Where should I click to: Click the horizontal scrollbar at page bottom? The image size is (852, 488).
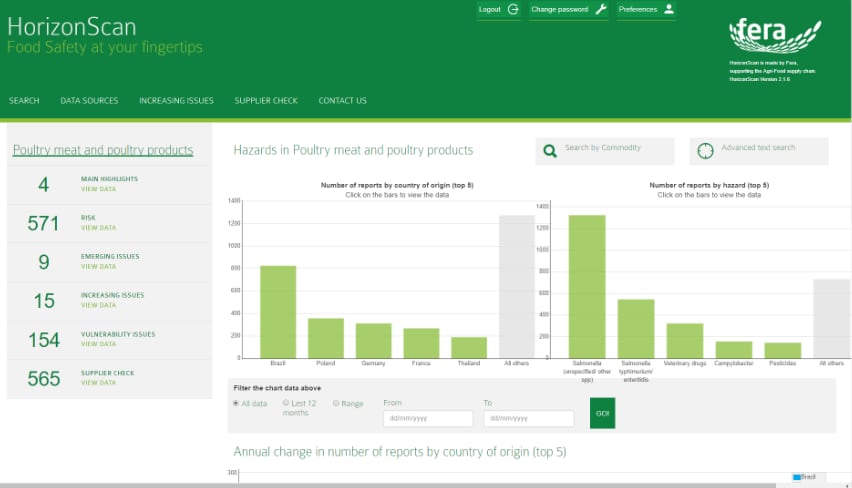(388, 485)
